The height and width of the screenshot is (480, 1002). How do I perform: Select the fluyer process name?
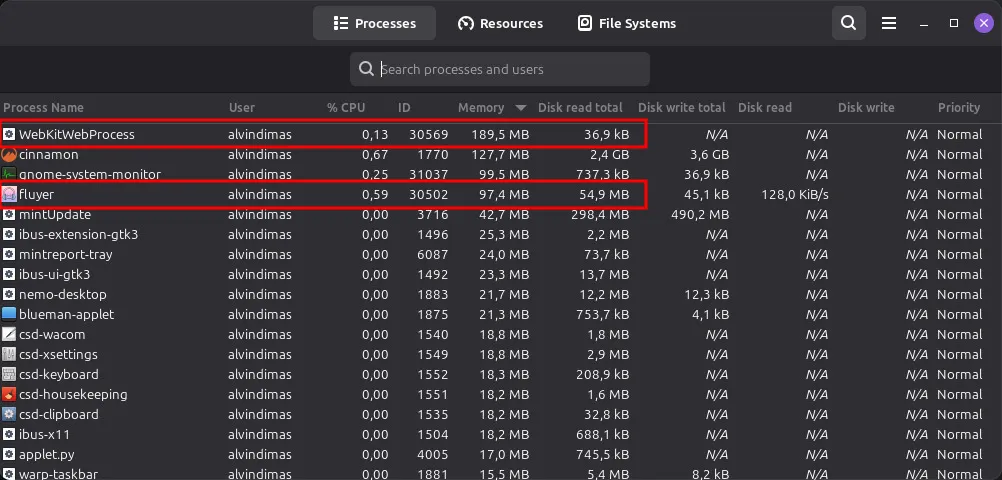[x=36, y=194]
